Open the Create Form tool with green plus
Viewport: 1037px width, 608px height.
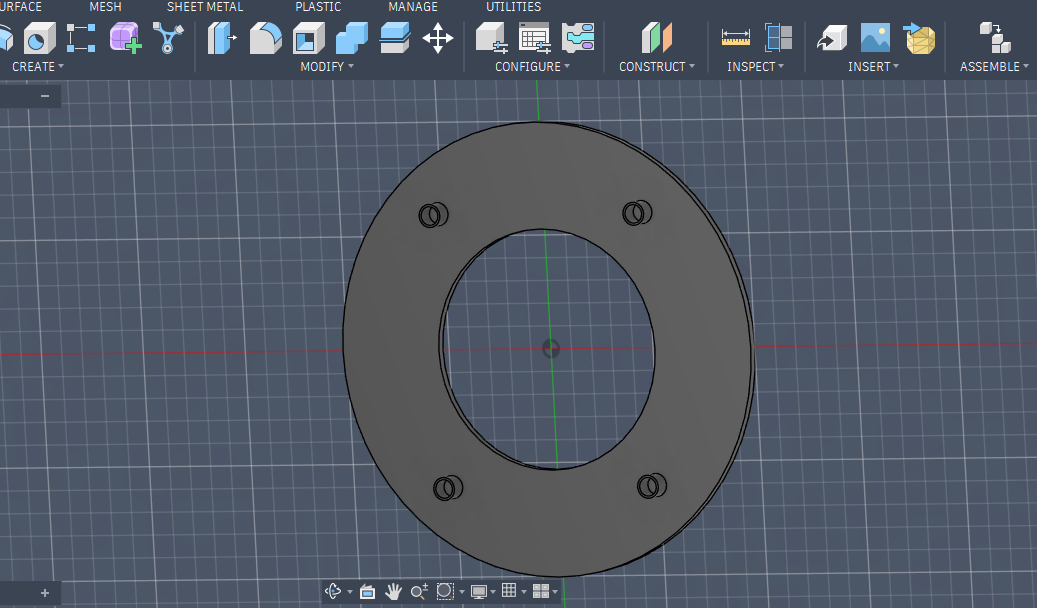click(126, 38)
